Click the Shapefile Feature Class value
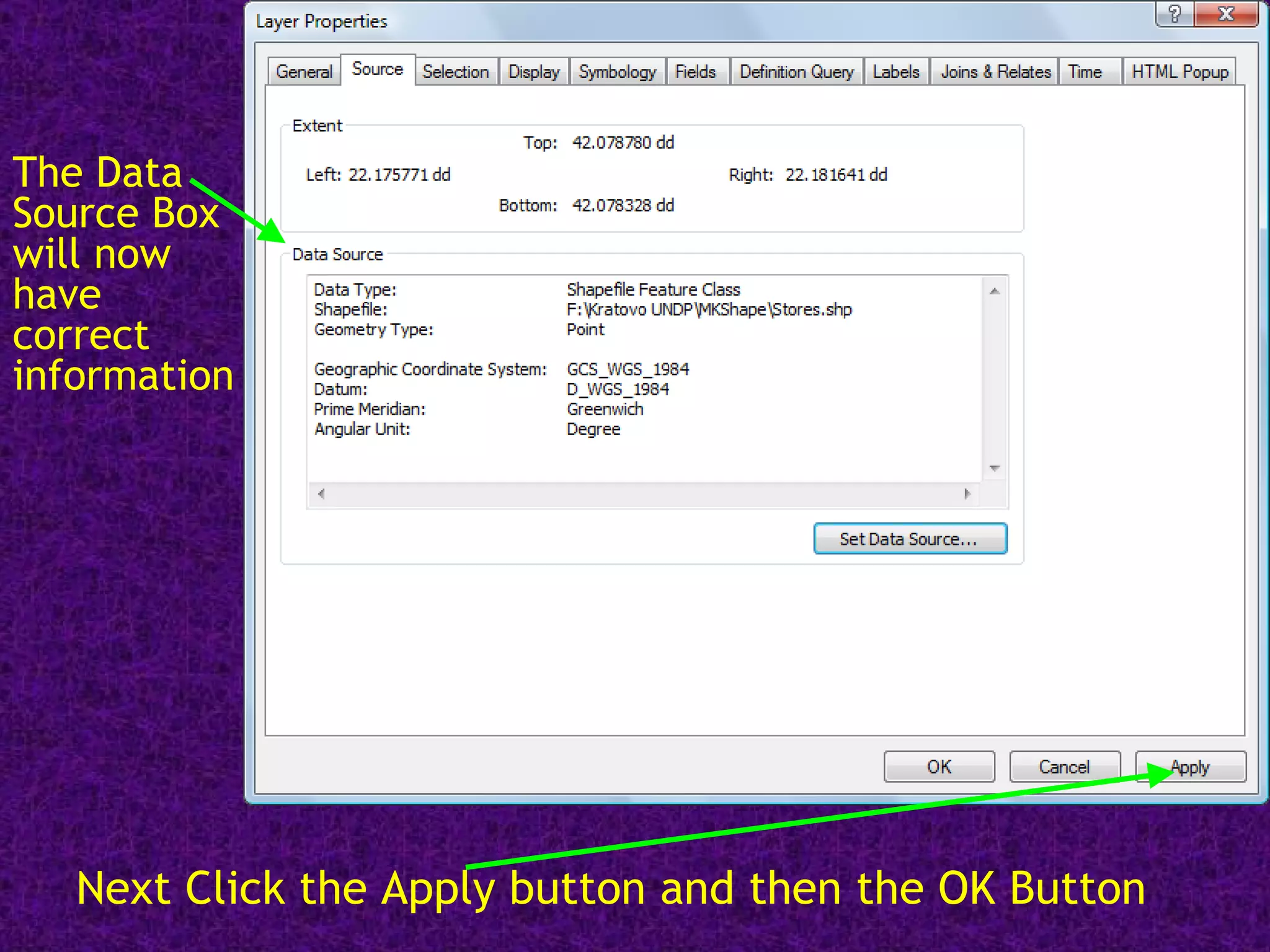The image size is (1270, 952). [x=654, y=289]
